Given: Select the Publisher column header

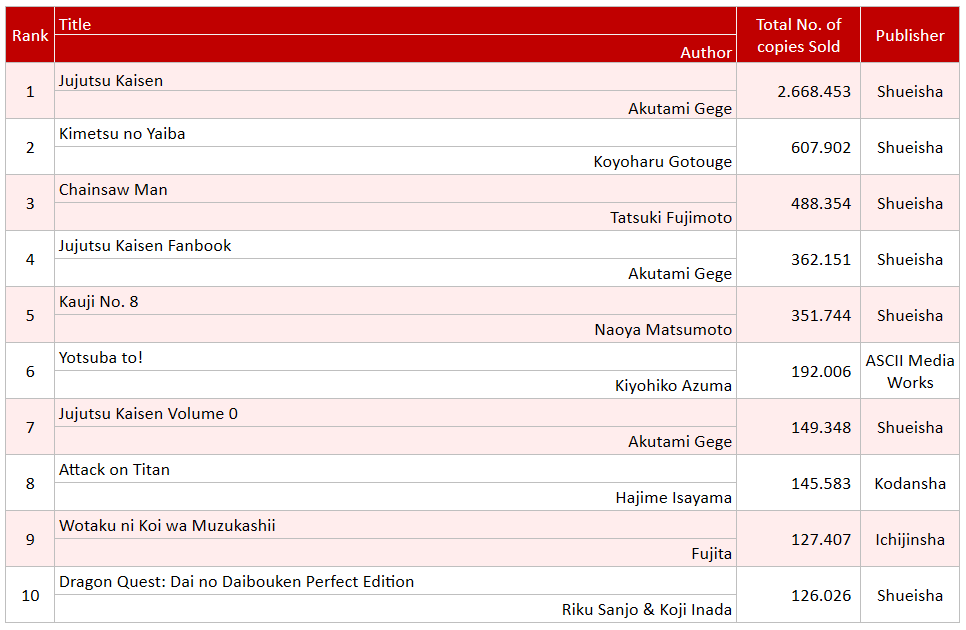Looking at the screenshot, I should 910,36.
